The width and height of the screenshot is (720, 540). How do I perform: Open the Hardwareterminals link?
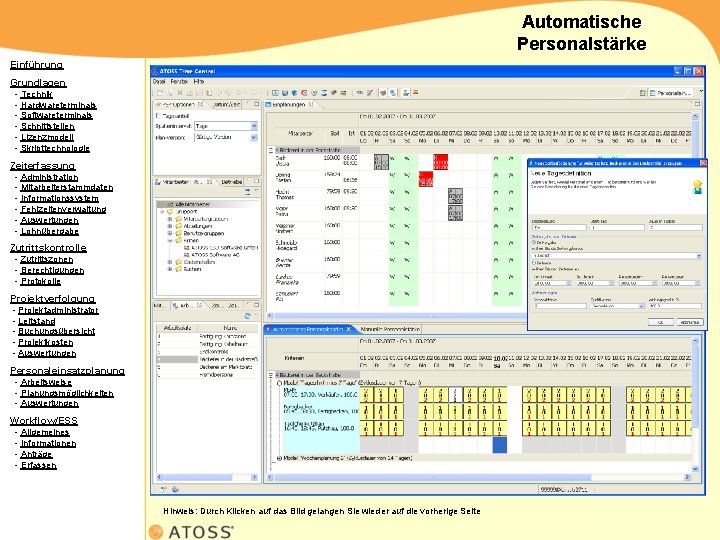[x=58, y=105]
